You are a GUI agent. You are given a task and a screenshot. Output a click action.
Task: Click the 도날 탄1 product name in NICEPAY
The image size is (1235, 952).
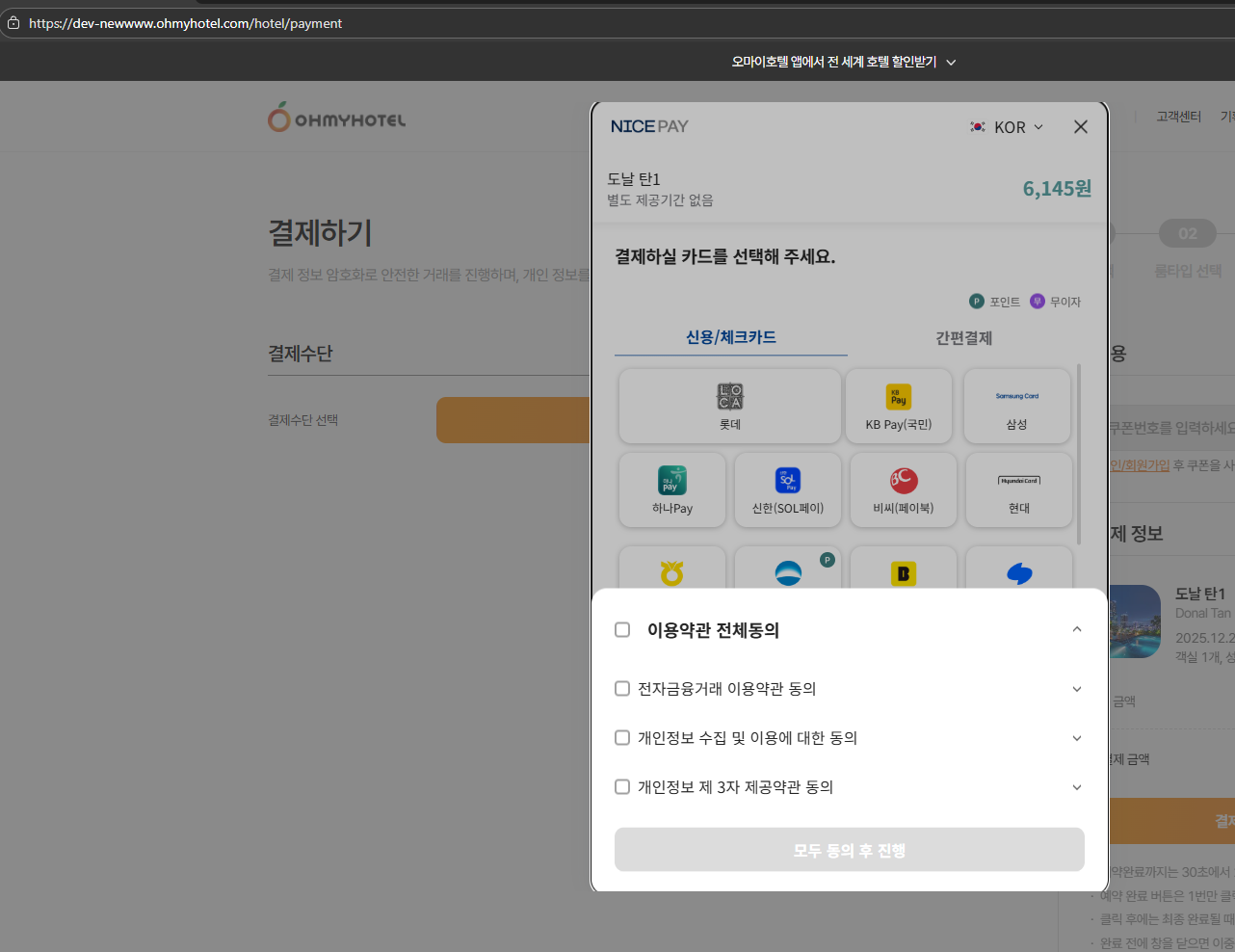pos(634,179)
